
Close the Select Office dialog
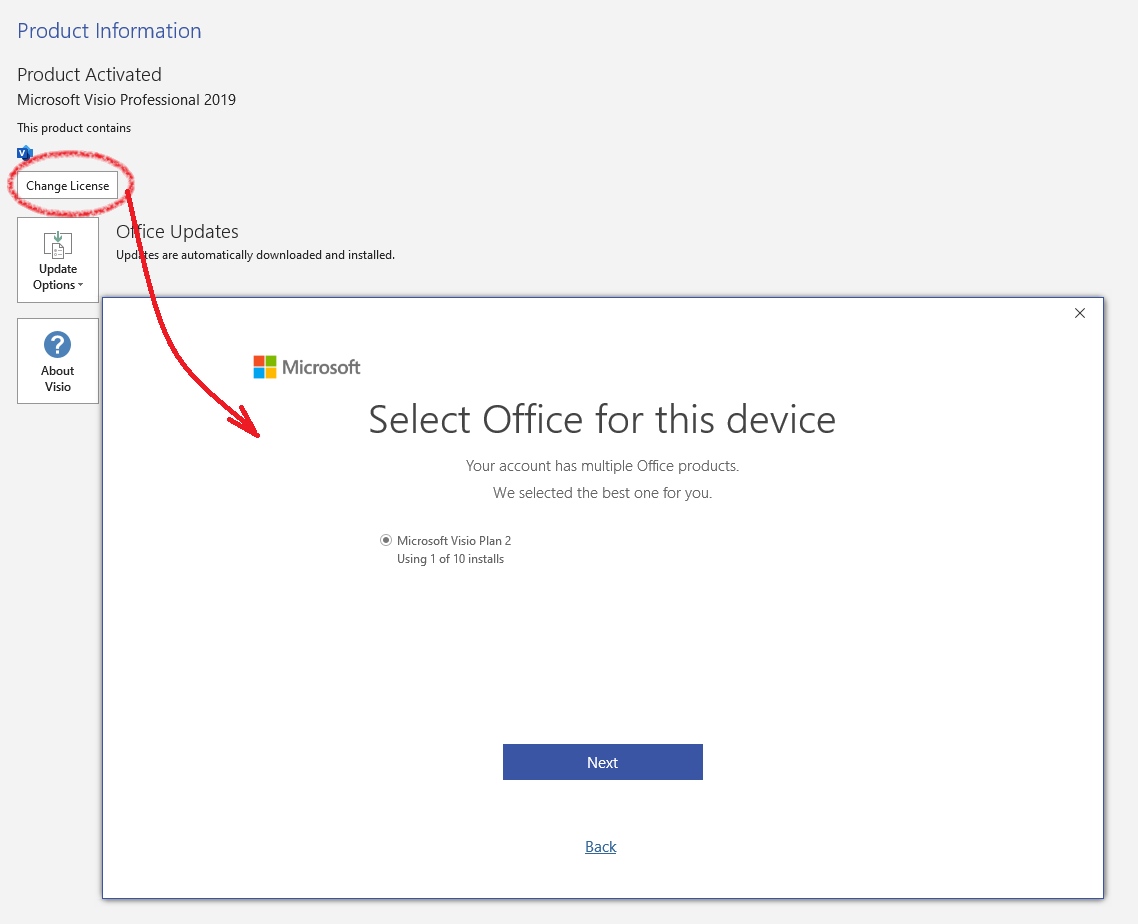[x=1080, y=313]
